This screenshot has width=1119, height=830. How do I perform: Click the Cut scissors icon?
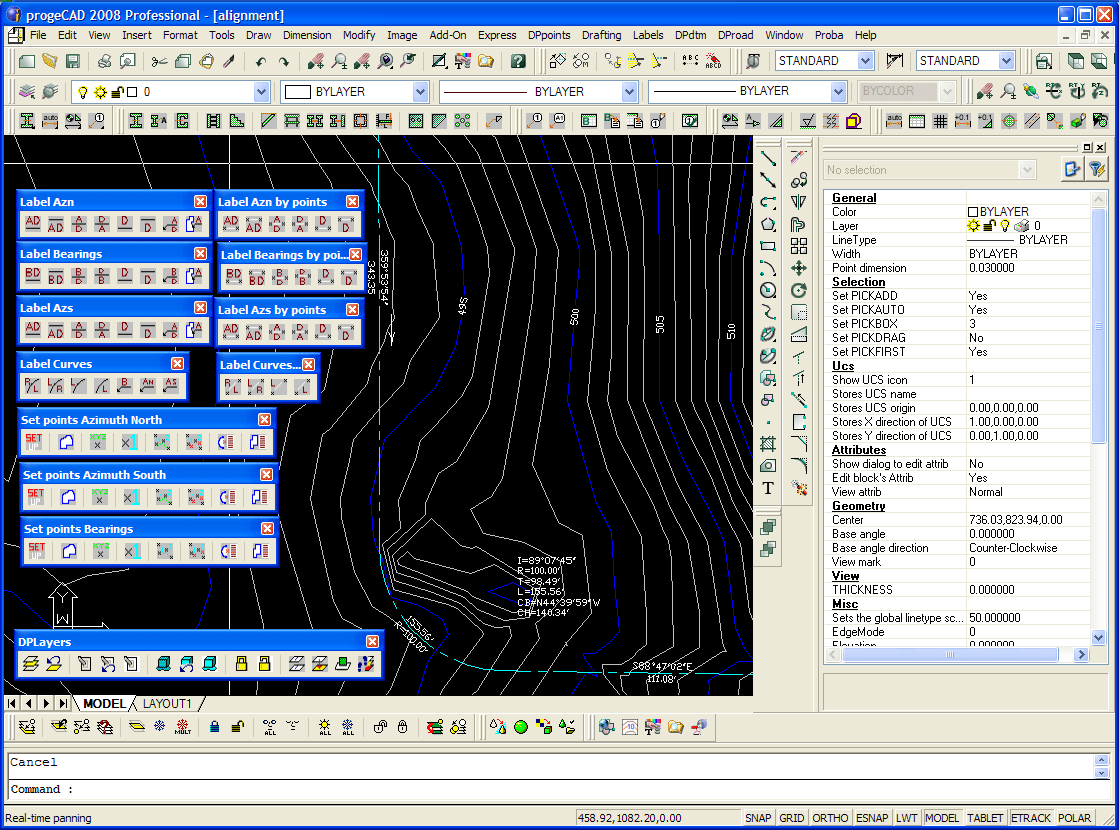click(159, 62)
